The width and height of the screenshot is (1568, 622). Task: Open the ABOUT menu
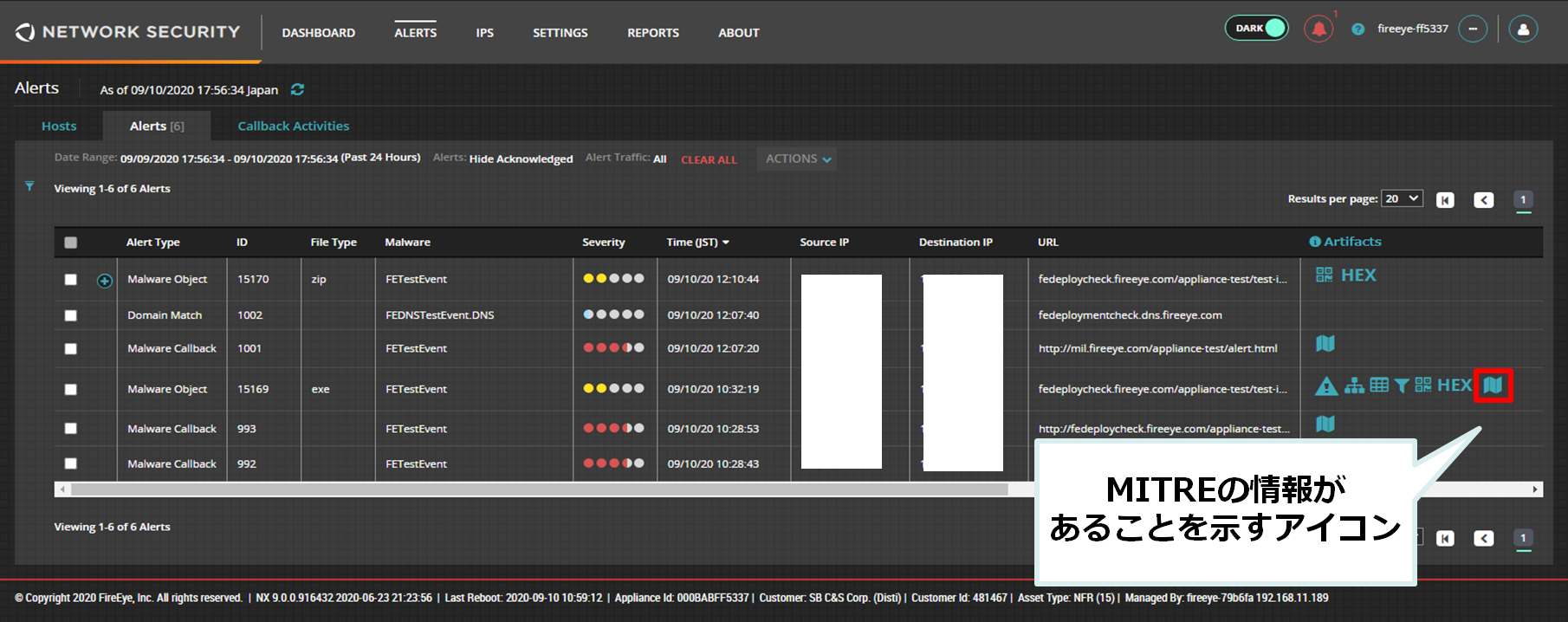click(x=739, y=33)
